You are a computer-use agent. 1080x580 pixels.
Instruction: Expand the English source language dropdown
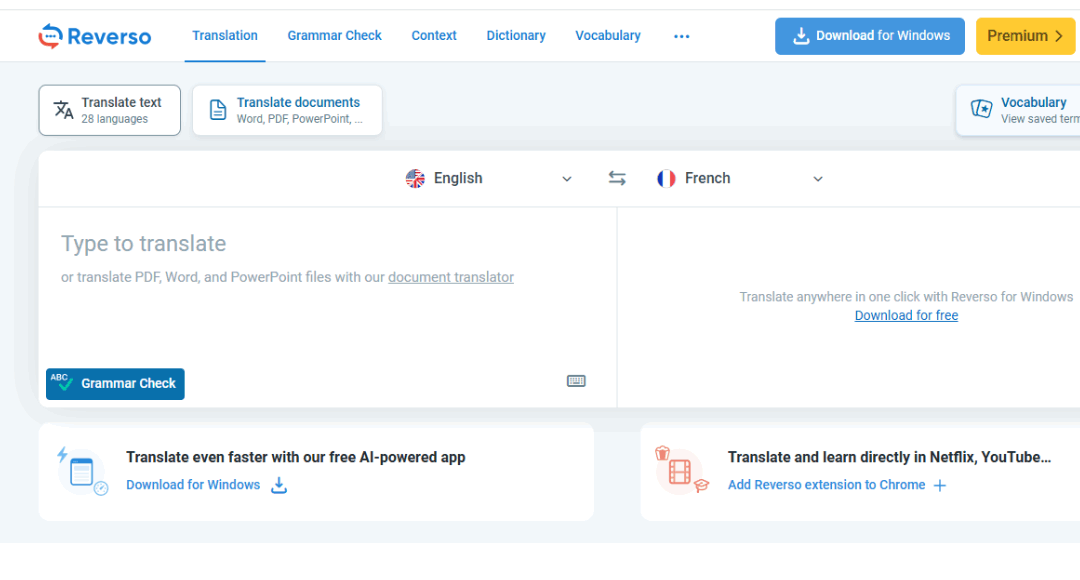point(566,179)
